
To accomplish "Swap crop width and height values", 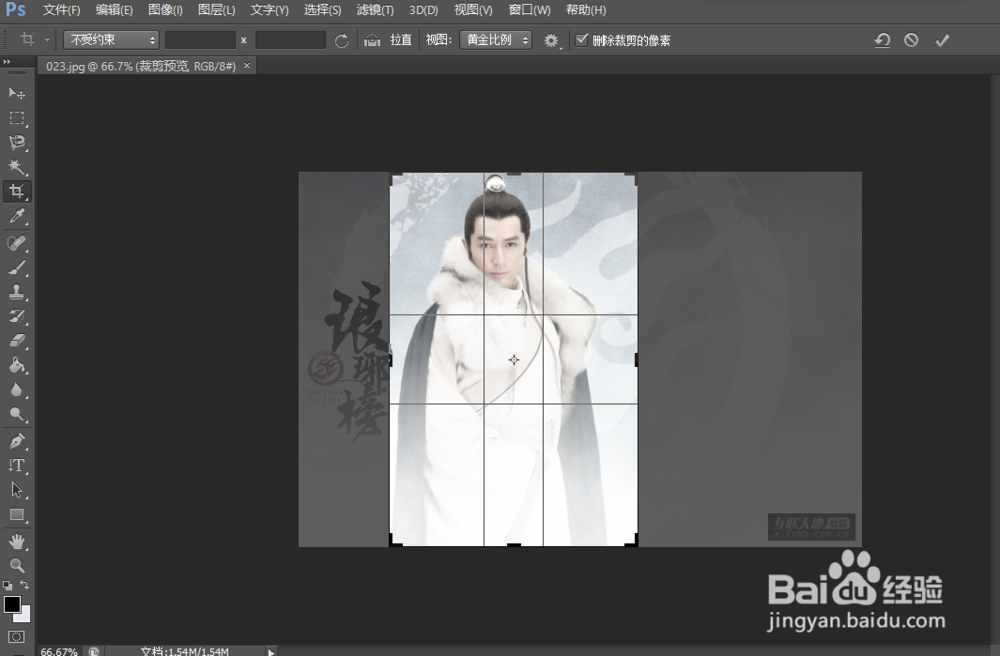I will [342, 41].
